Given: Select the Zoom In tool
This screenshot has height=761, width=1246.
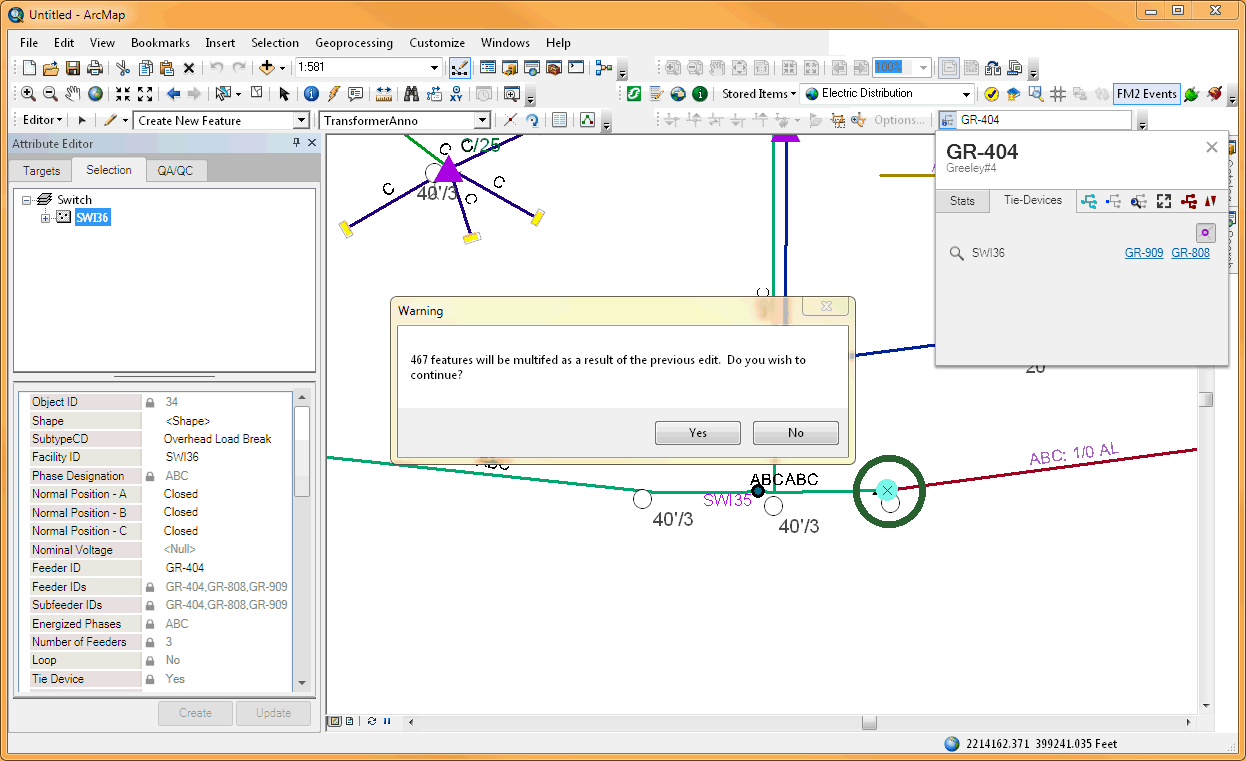Looking at the screenshot, I should (28, 93).
